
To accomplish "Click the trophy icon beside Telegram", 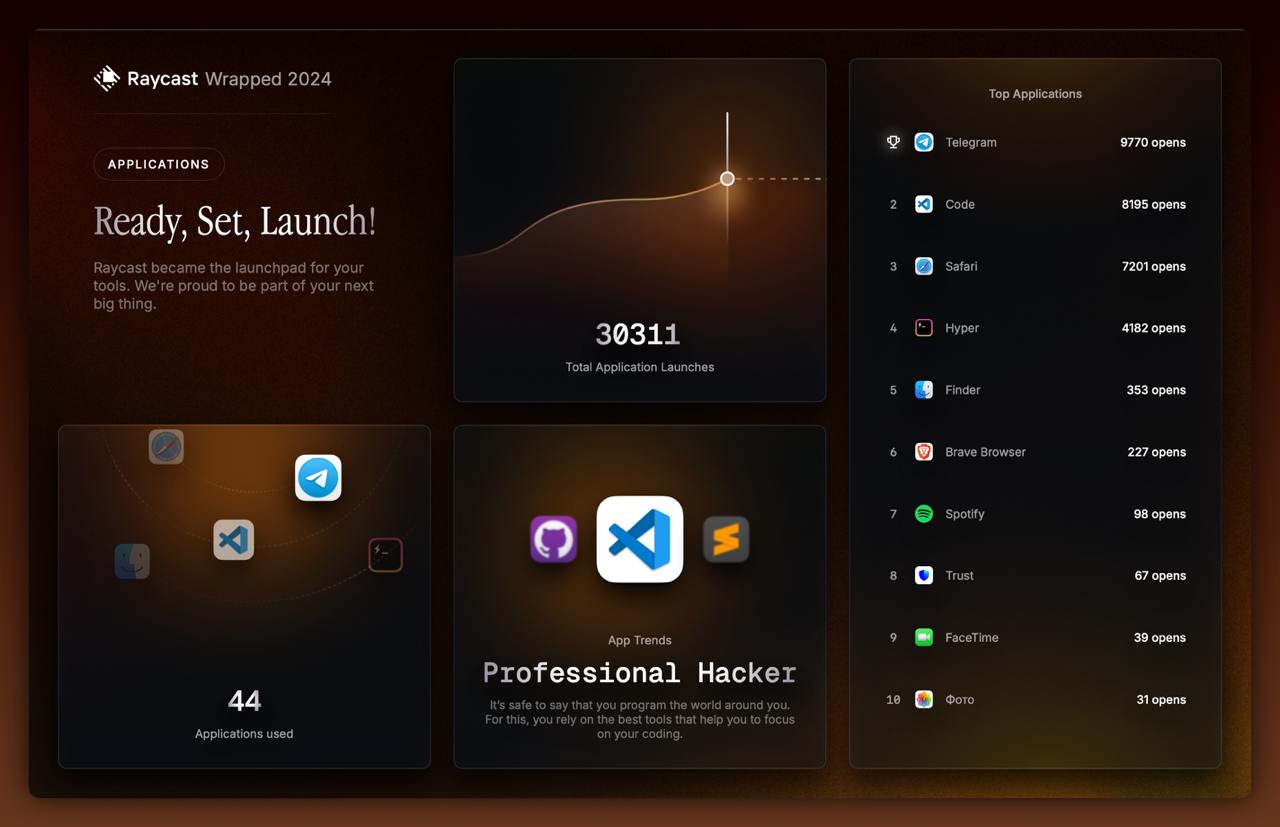I will click(x=893, y=142).
